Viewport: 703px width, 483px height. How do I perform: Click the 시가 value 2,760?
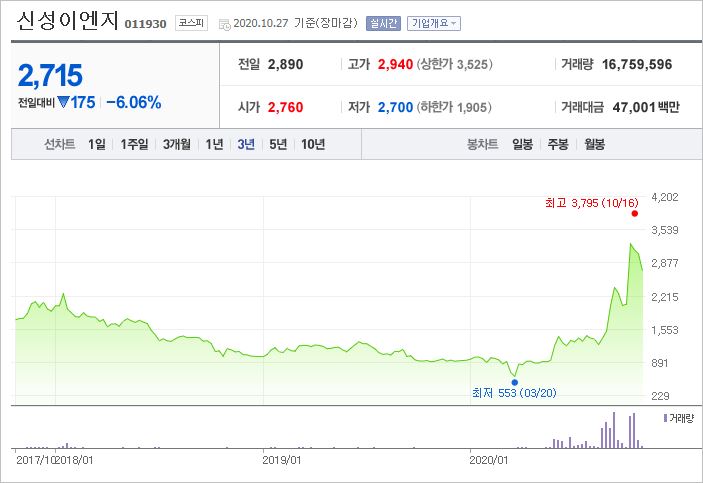click(286, 108)
